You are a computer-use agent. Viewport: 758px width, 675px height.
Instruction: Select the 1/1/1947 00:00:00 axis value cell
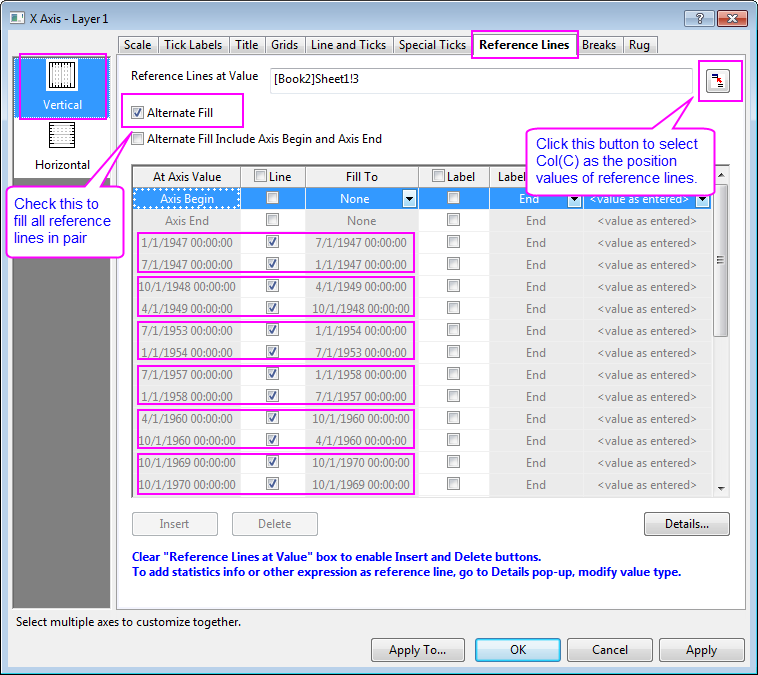tap(187, 243)
